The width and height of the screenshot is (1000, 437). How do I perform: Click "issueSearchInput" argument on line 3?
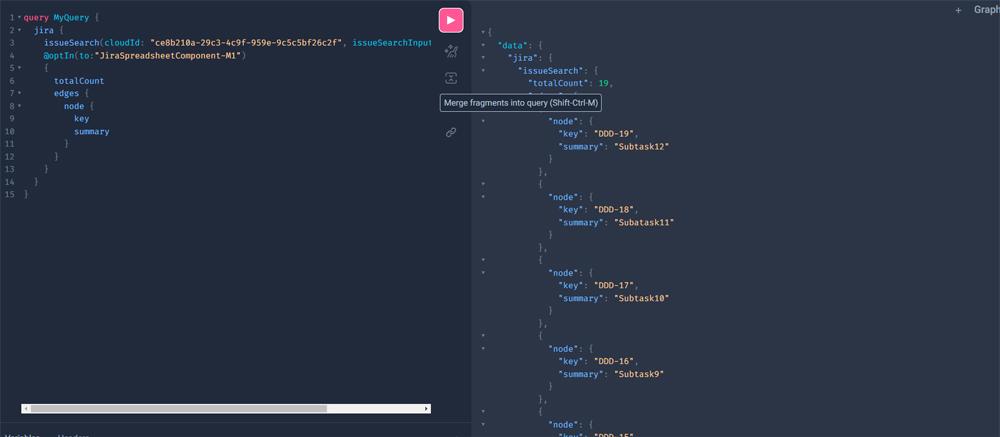(392, 43)
